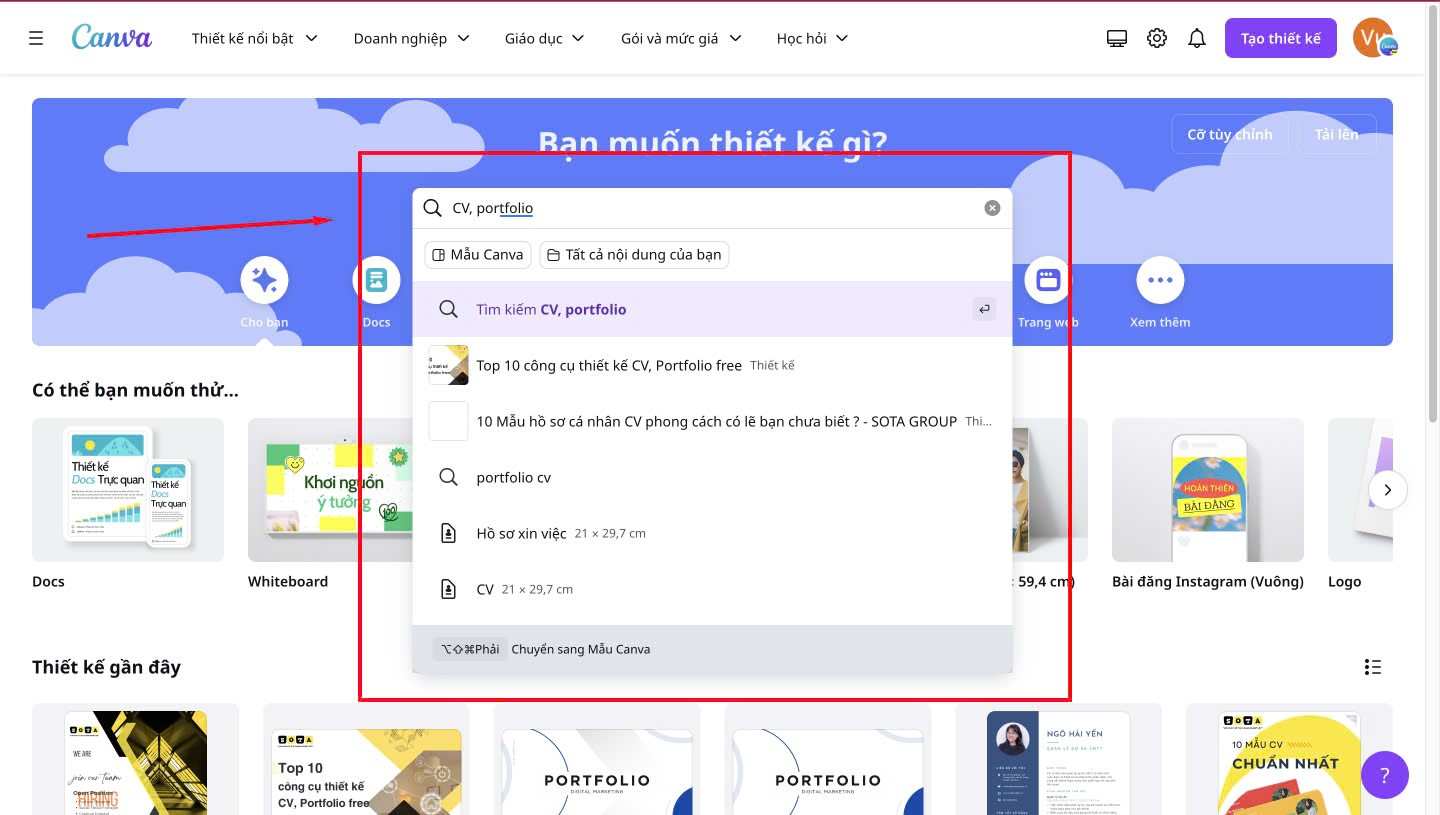The height and width of the screenshot is (815, 1440).
Task: Open the WE ARE HIRING recent design
Action: tap(136, 760)
